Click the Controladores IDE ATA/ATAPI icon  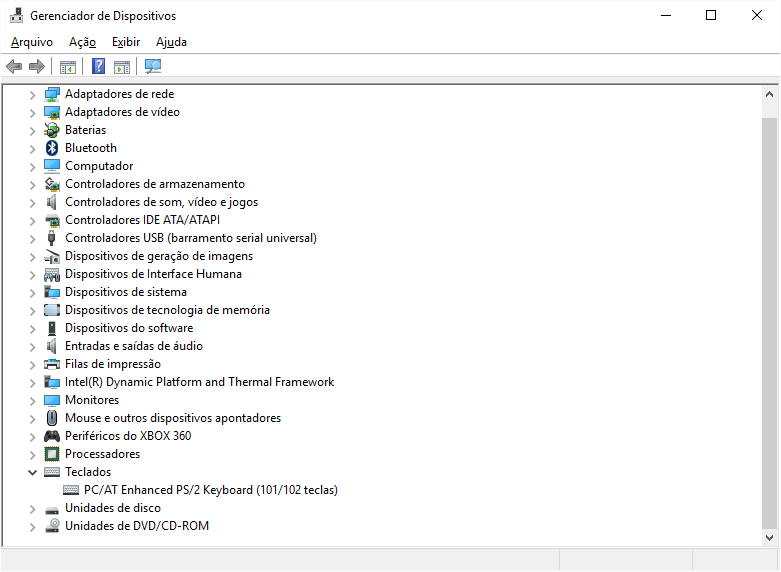click(52, 220)
